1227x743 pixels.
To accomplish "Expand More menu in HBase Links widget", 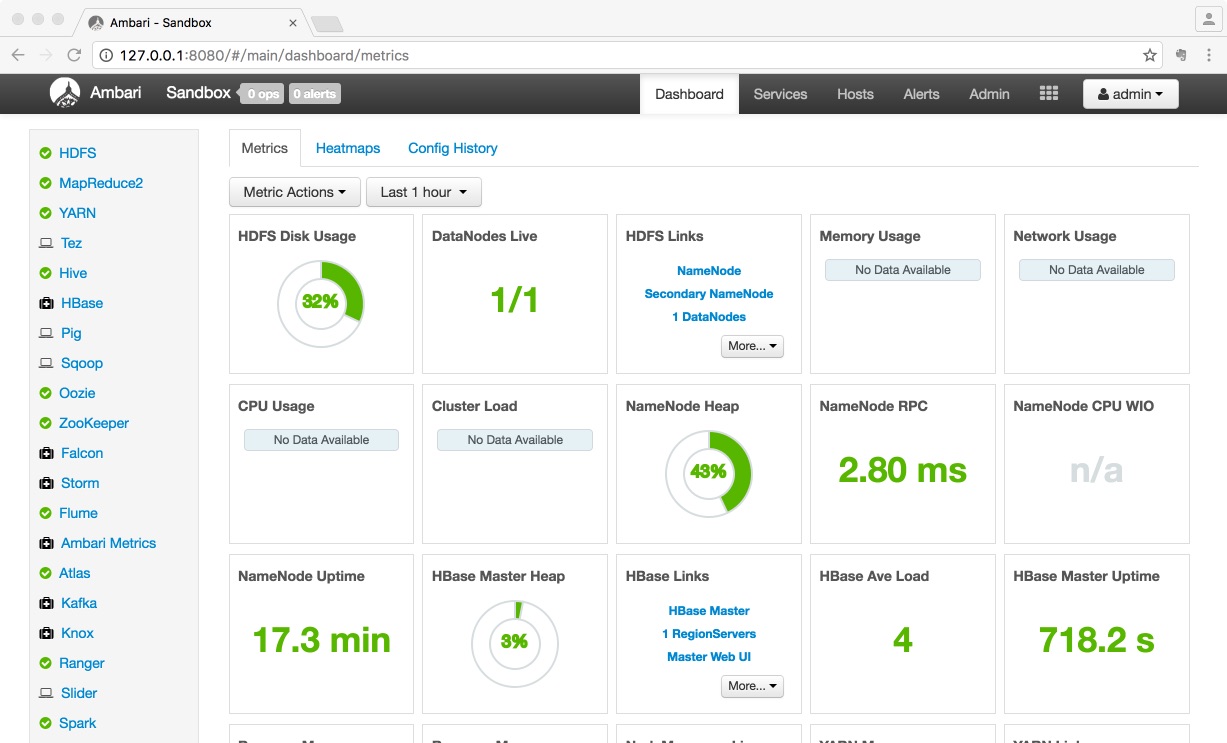I will click(x=752, y=686).
